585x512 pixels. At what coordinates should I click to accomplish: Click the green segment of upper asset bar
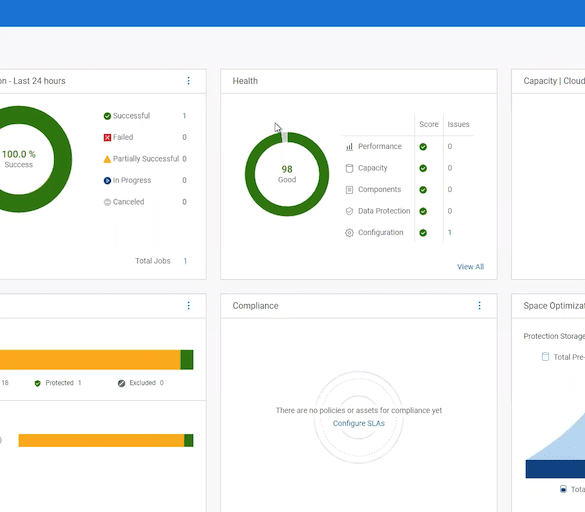pyautogui.click(x=187, y=360)
